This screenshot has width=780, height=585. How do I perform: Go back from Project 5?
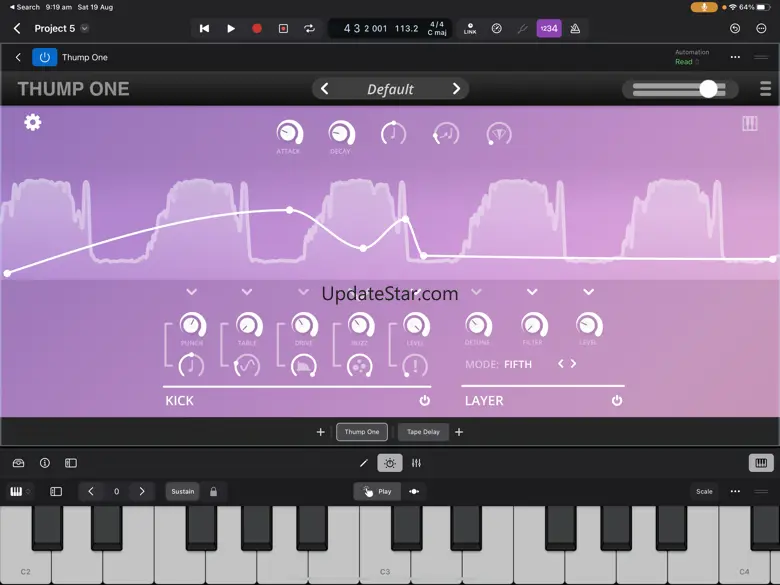tap(17, 28)
